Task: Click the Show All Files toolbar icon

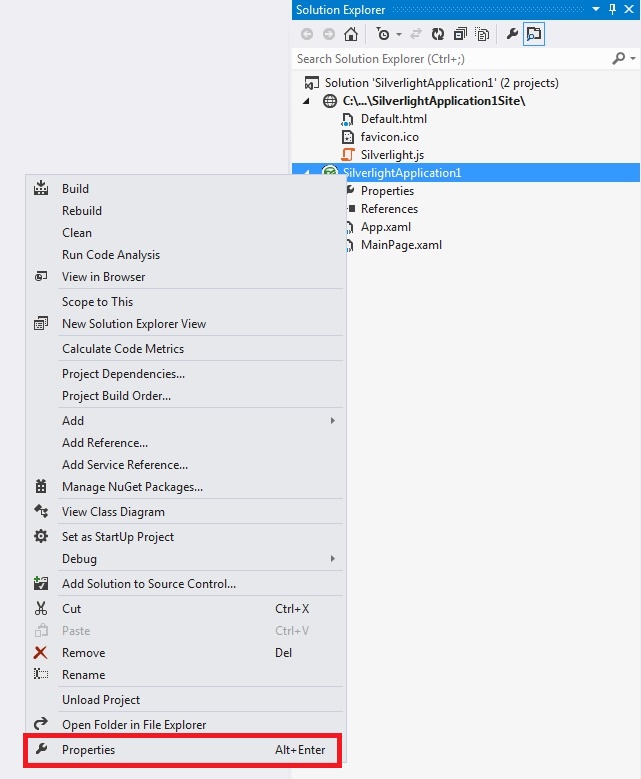Action: [483, 34]
